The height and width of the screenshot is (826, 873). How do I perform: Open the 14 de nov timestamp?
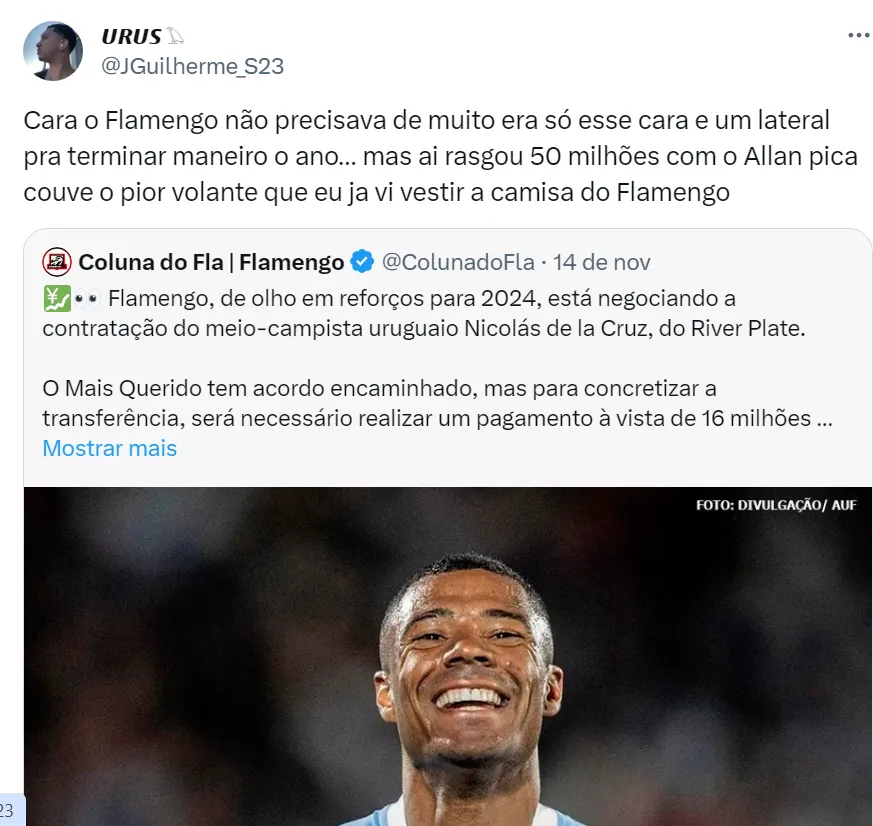(601, 262)
